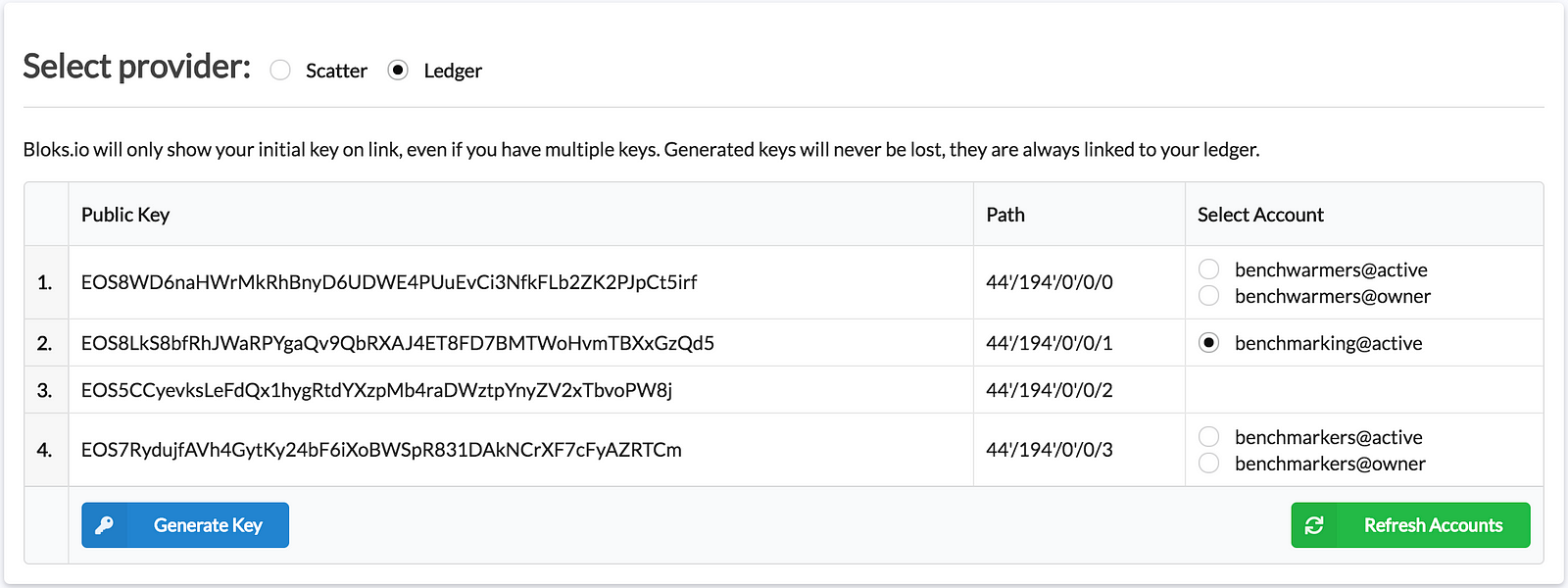The height and width of the screenshot is (588, 1568).
Task: Click the Refresh Accounts button
Action: pos(1410,525)
